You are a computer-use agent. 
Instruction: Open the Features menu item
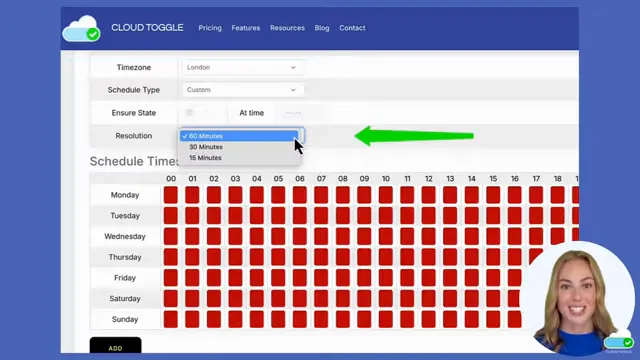(x=246, y=28)
